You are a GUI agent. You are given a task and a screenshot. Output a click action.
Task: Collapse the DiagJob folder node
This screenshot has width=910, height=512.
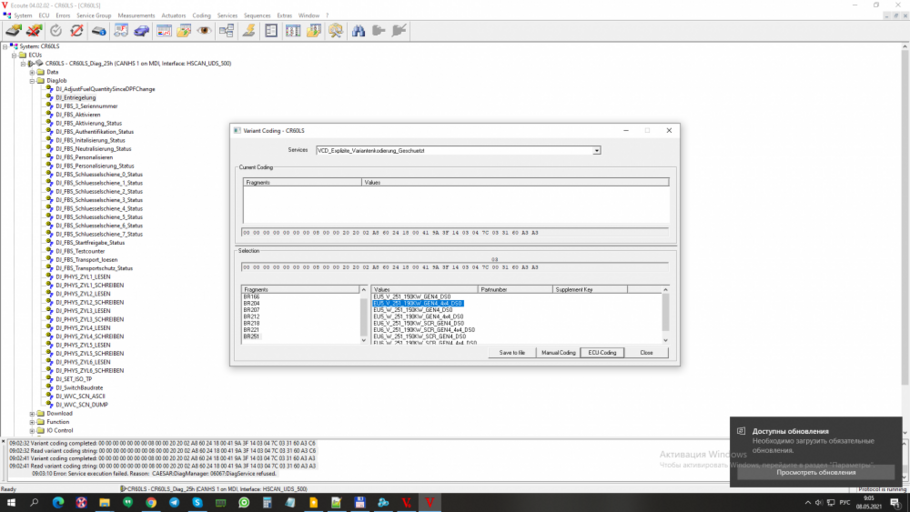click(x=32, y=81)
